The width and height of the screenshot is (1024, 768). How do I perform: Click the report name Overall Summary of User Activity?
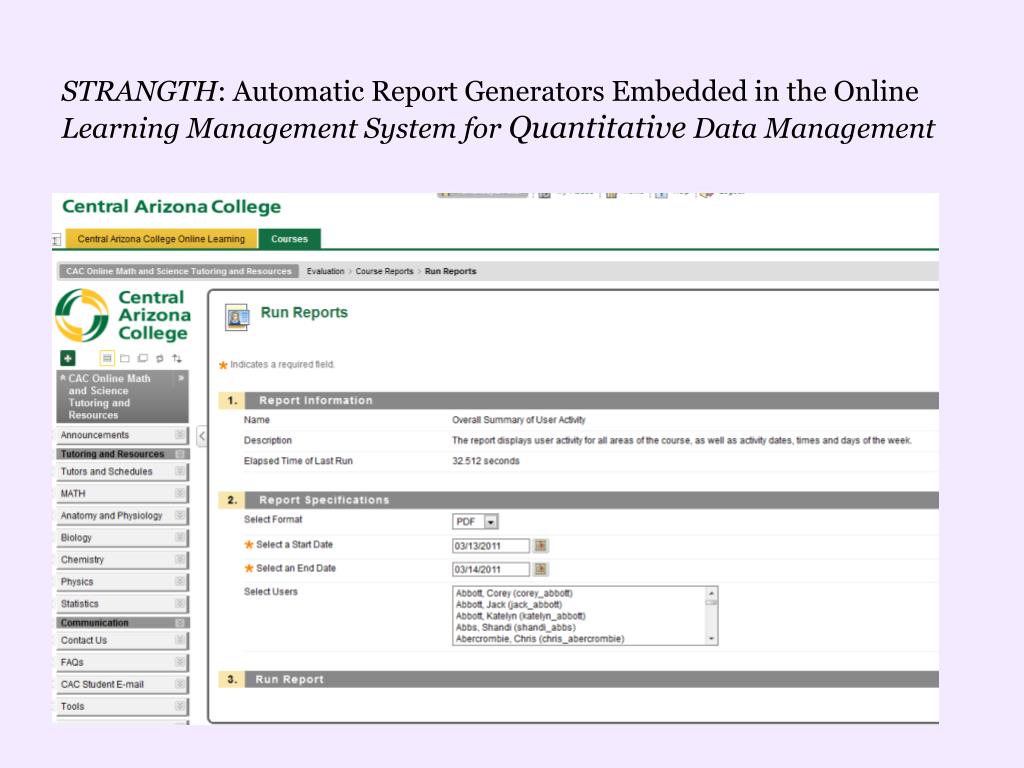(519, 420)
